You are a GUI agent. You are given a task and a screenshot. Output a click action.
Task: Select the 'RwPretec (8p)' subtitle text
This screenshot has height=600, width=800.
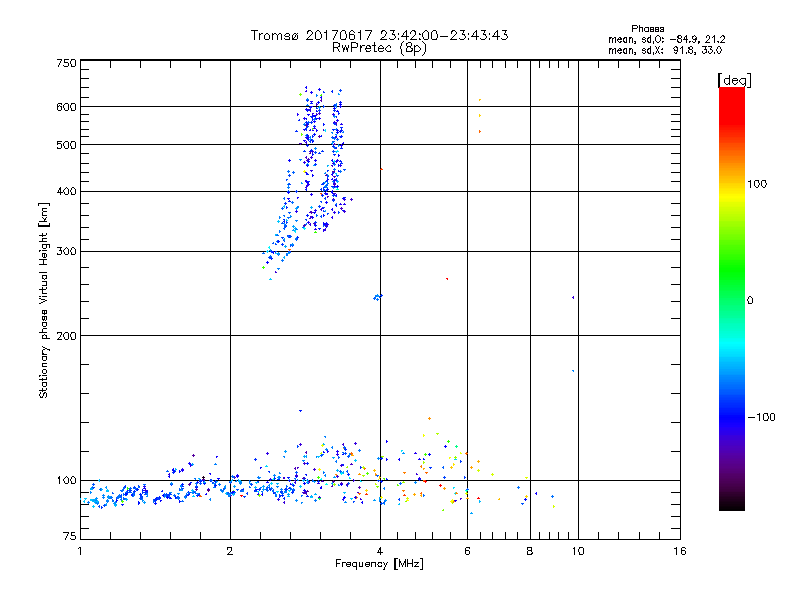click(379, 48)
